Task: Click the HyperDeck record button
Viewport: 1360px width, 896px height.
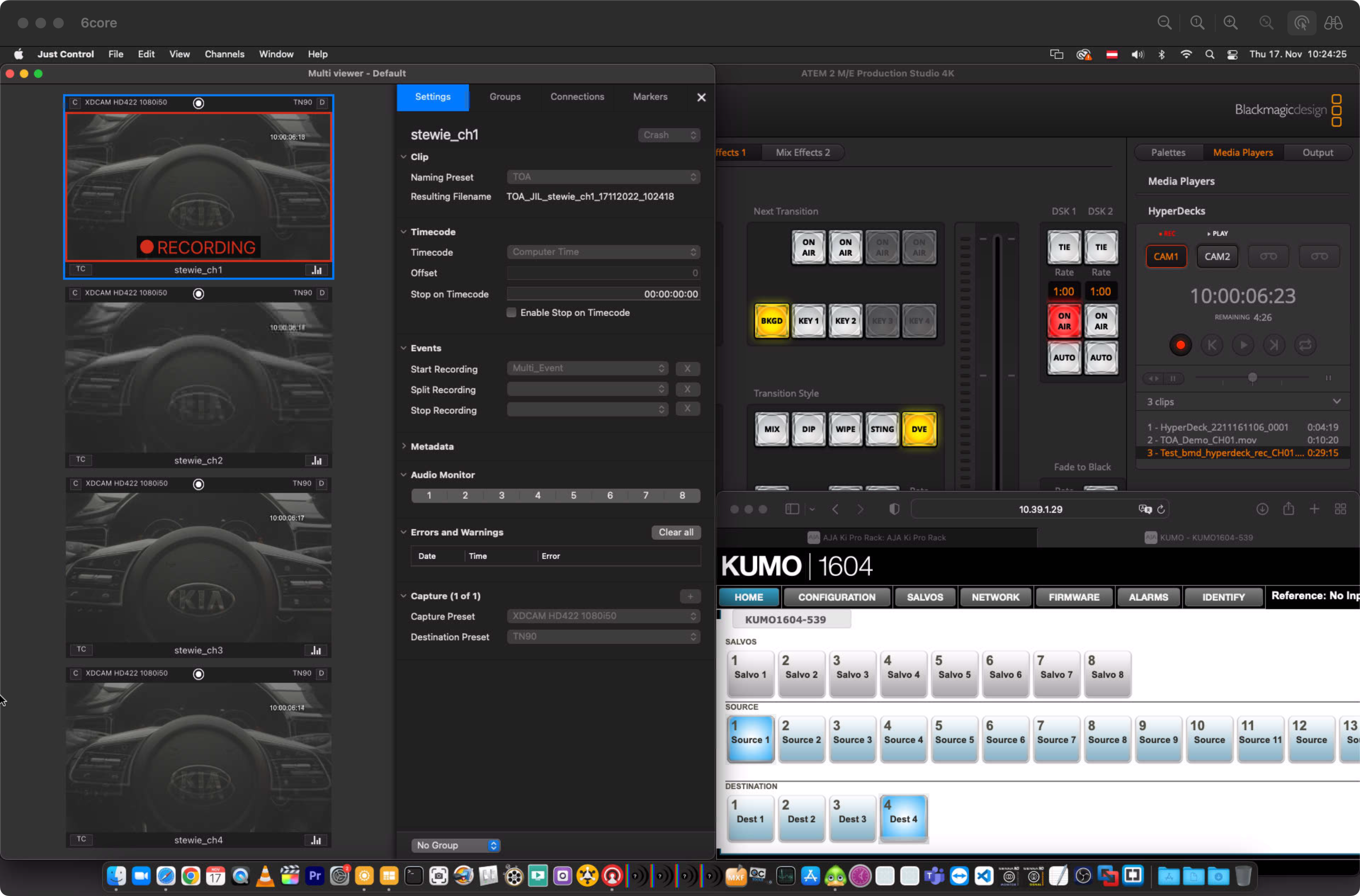Action: [1180, 345]
